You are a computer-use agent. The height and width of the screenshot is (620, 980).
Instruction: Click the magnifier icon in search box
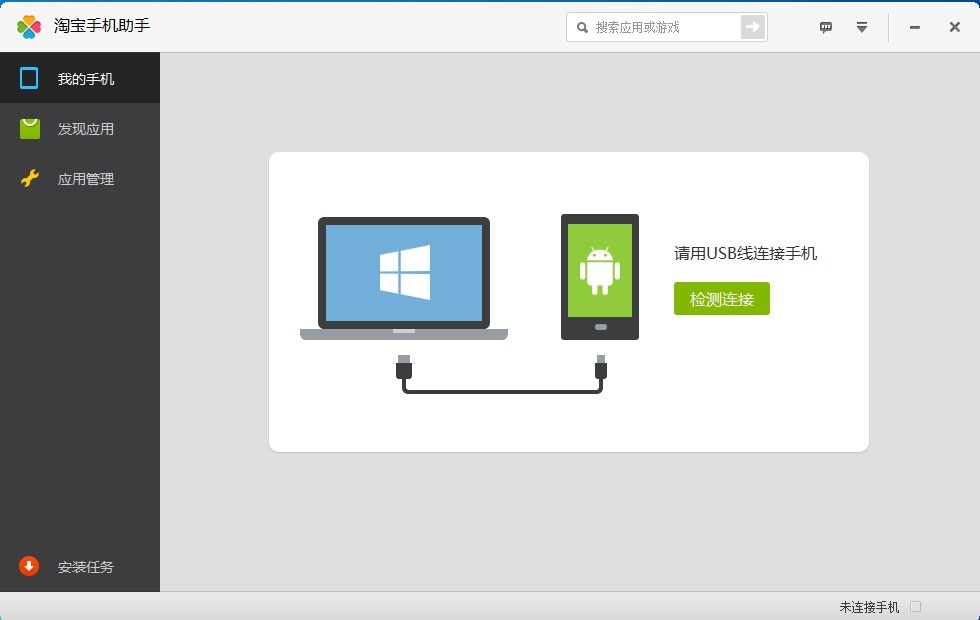[582, 27]
